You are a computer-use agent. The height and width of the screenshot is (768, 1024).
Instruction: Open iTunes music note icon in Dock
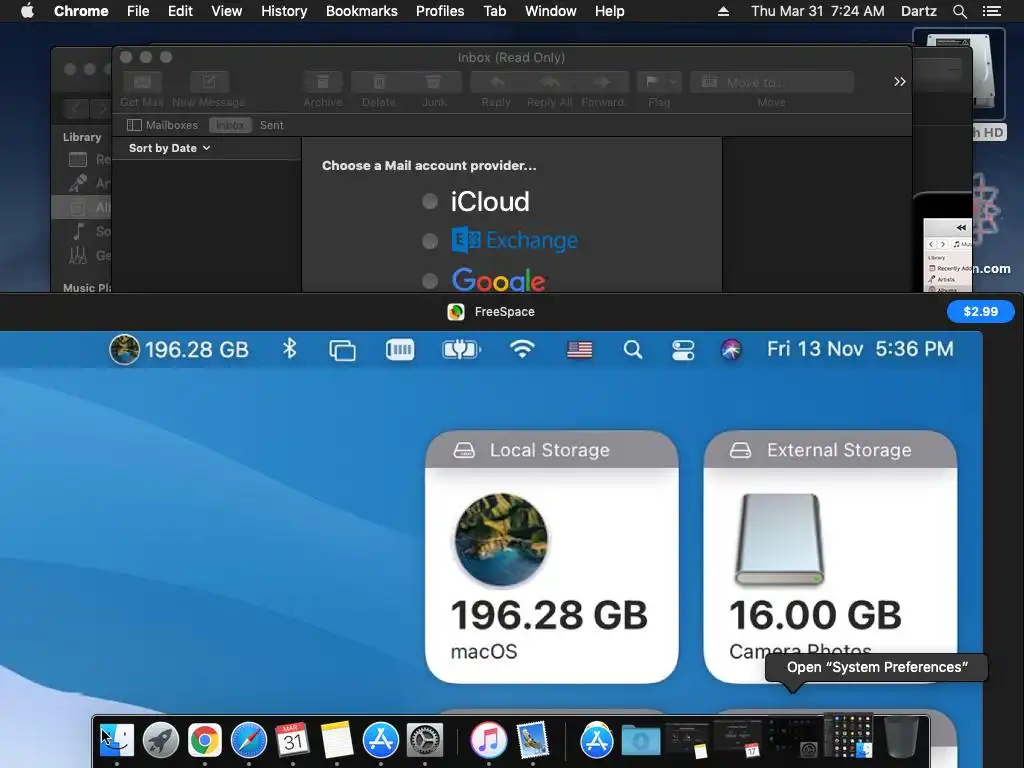pyautogui.click(x=488, y=740)
